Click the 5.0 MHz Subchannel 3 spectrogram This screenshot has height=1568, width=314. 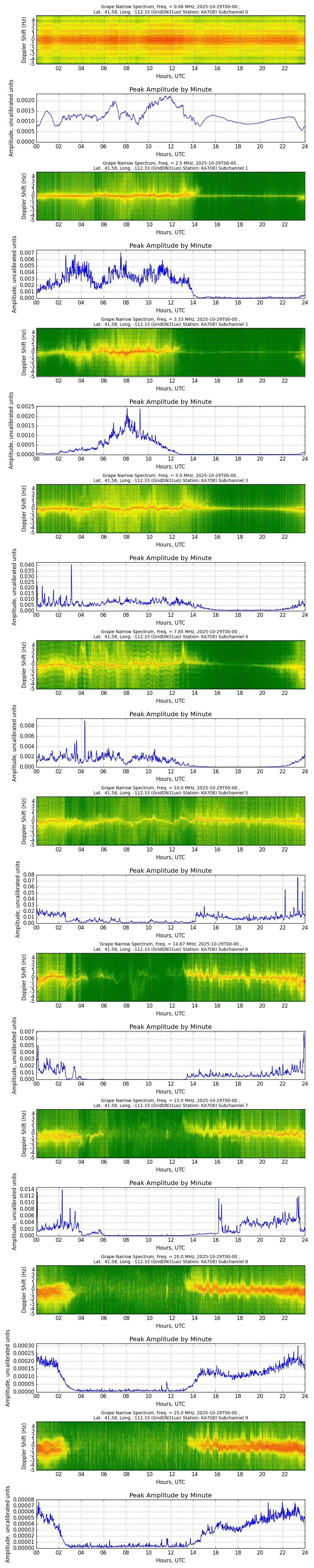coord(171,508)
